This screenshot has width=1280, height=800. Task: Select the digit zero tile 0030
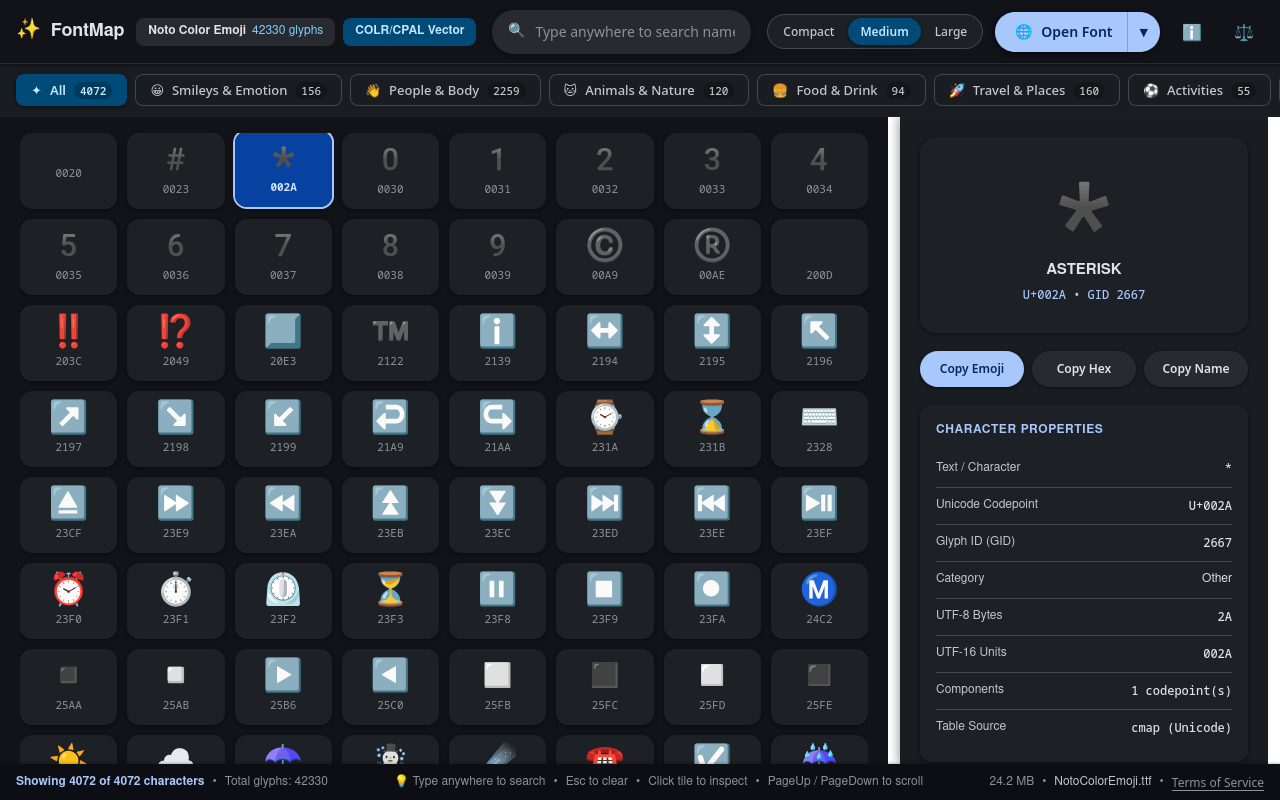[390, 171]
